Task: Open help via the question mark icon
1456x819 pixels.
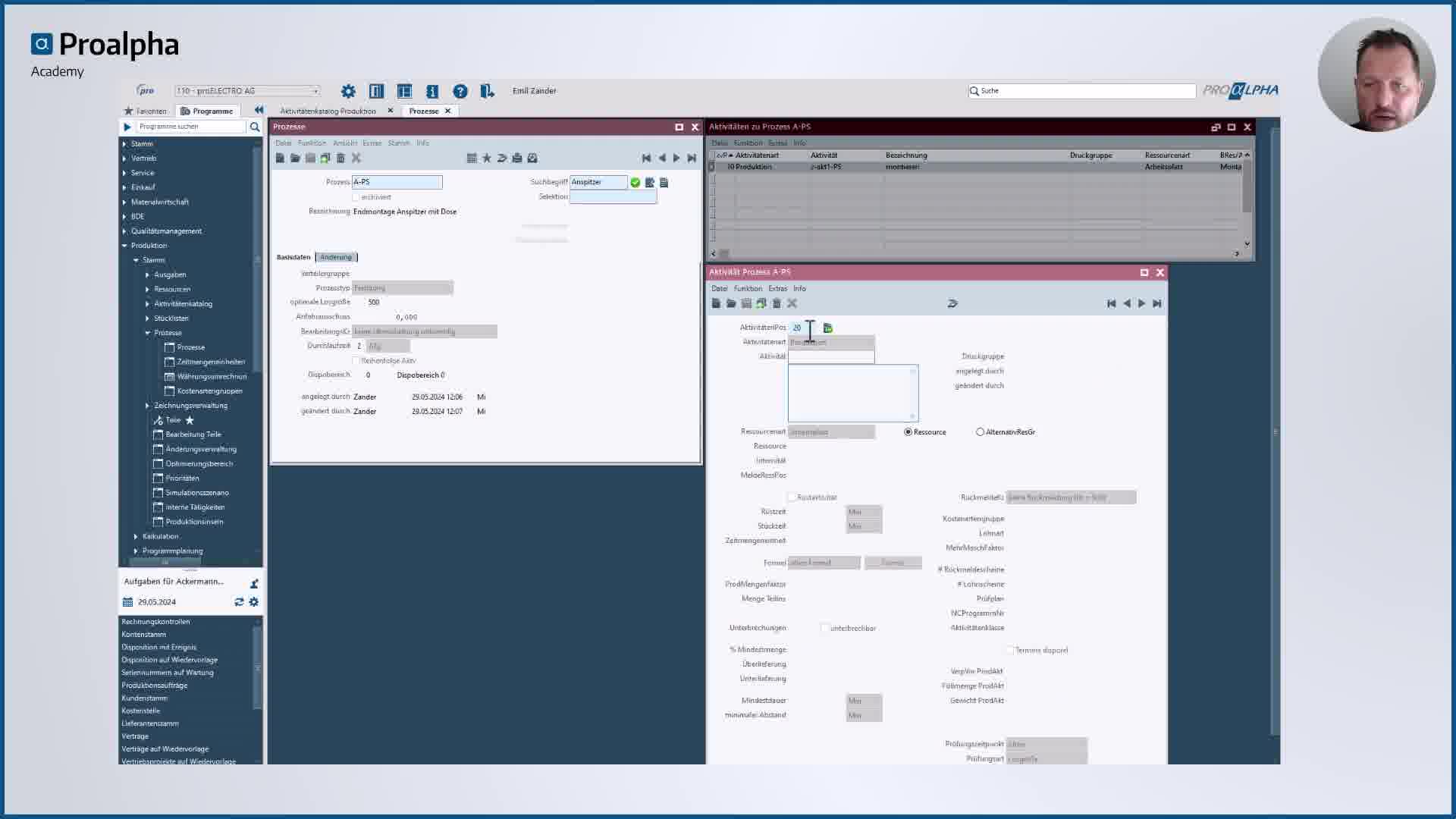Action: (460, 91)
